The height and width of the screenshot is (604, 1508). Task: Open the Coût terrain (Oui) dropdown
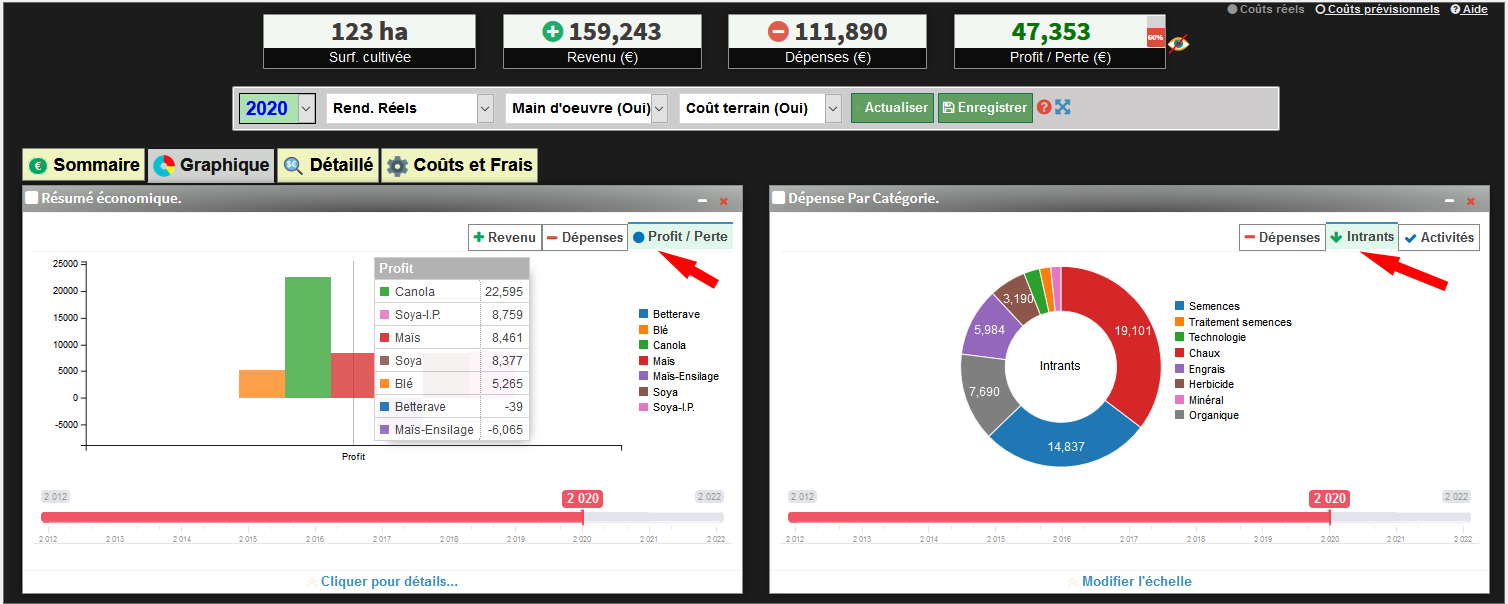click(833, 108)
